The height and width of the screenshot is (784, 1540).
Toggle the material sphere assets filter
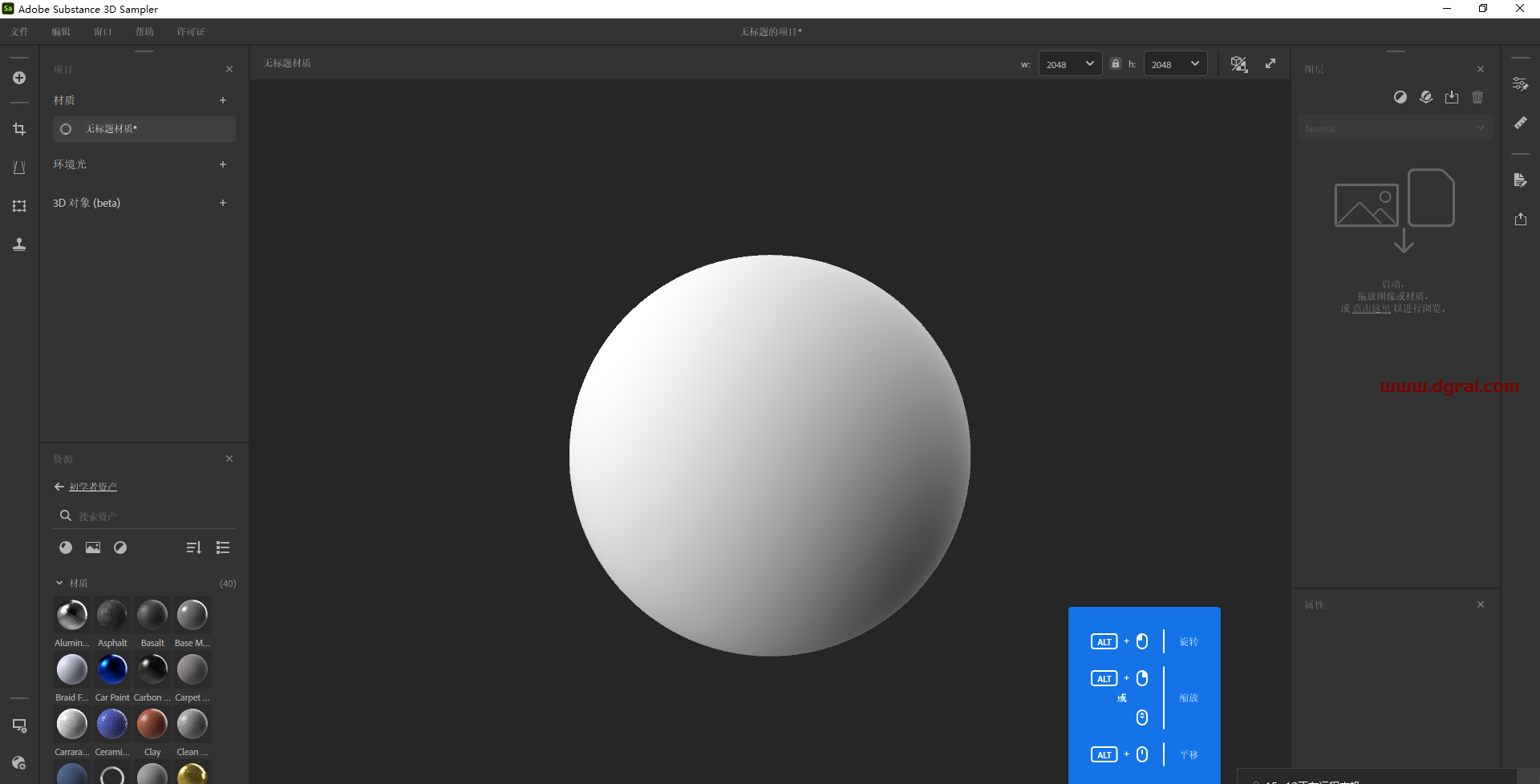click(x=66, y=548)
